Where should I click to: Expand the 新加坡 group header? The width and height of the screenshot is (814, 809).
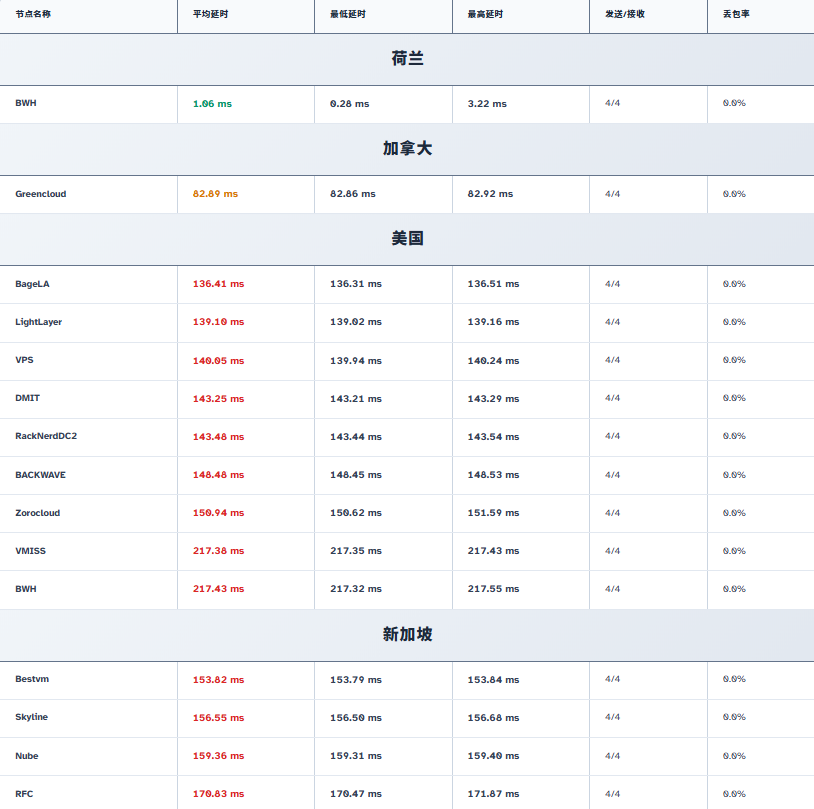pyautogui.click(x=407, y=635)
